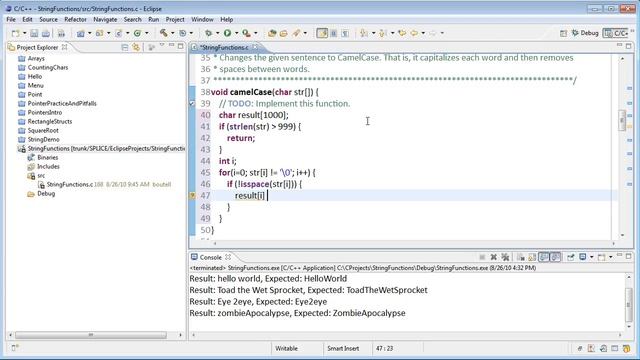Open the Display Selected Console dropdown
Image resolution: width=640 pixels, height=360 pixels.
591,257
